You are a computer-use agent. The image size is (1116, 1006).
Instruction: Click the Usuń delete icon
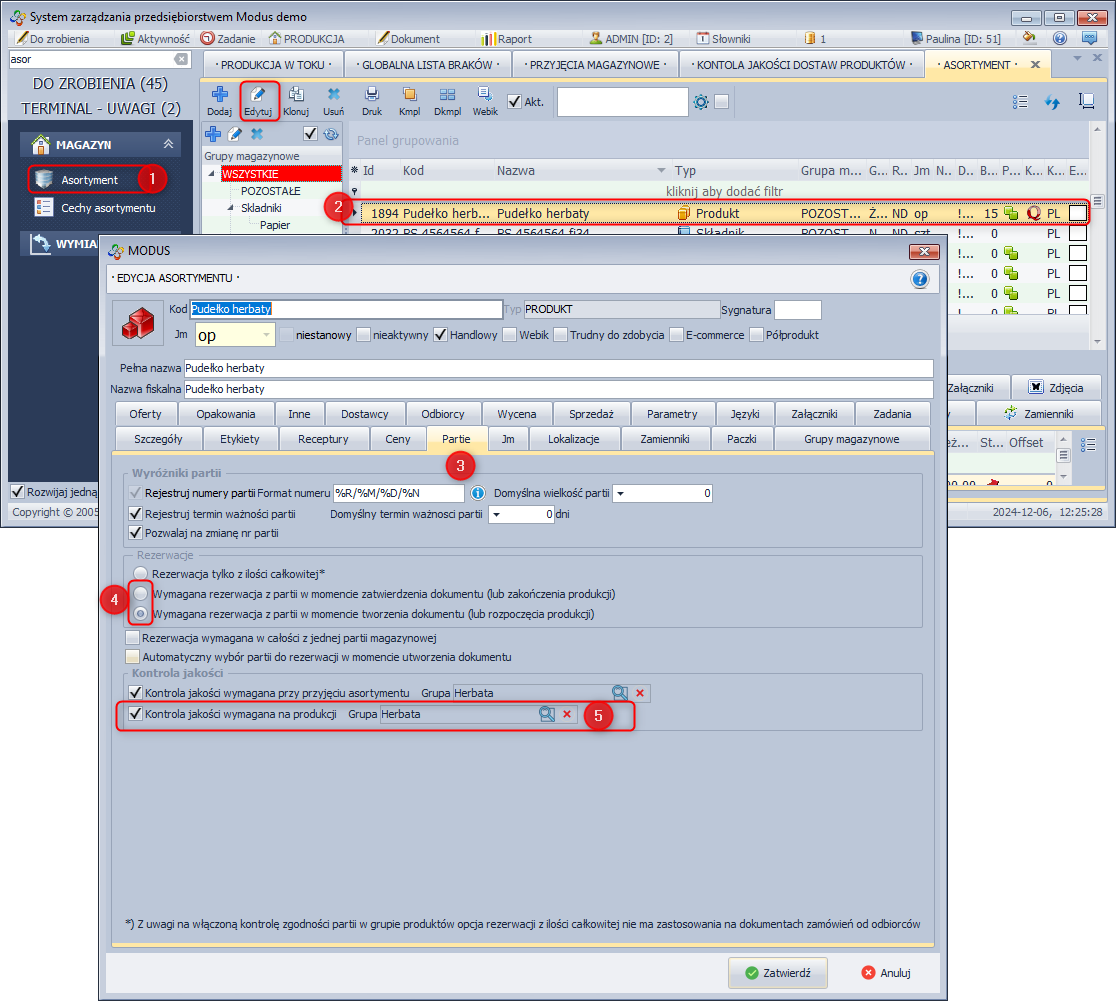click(334, 96)
